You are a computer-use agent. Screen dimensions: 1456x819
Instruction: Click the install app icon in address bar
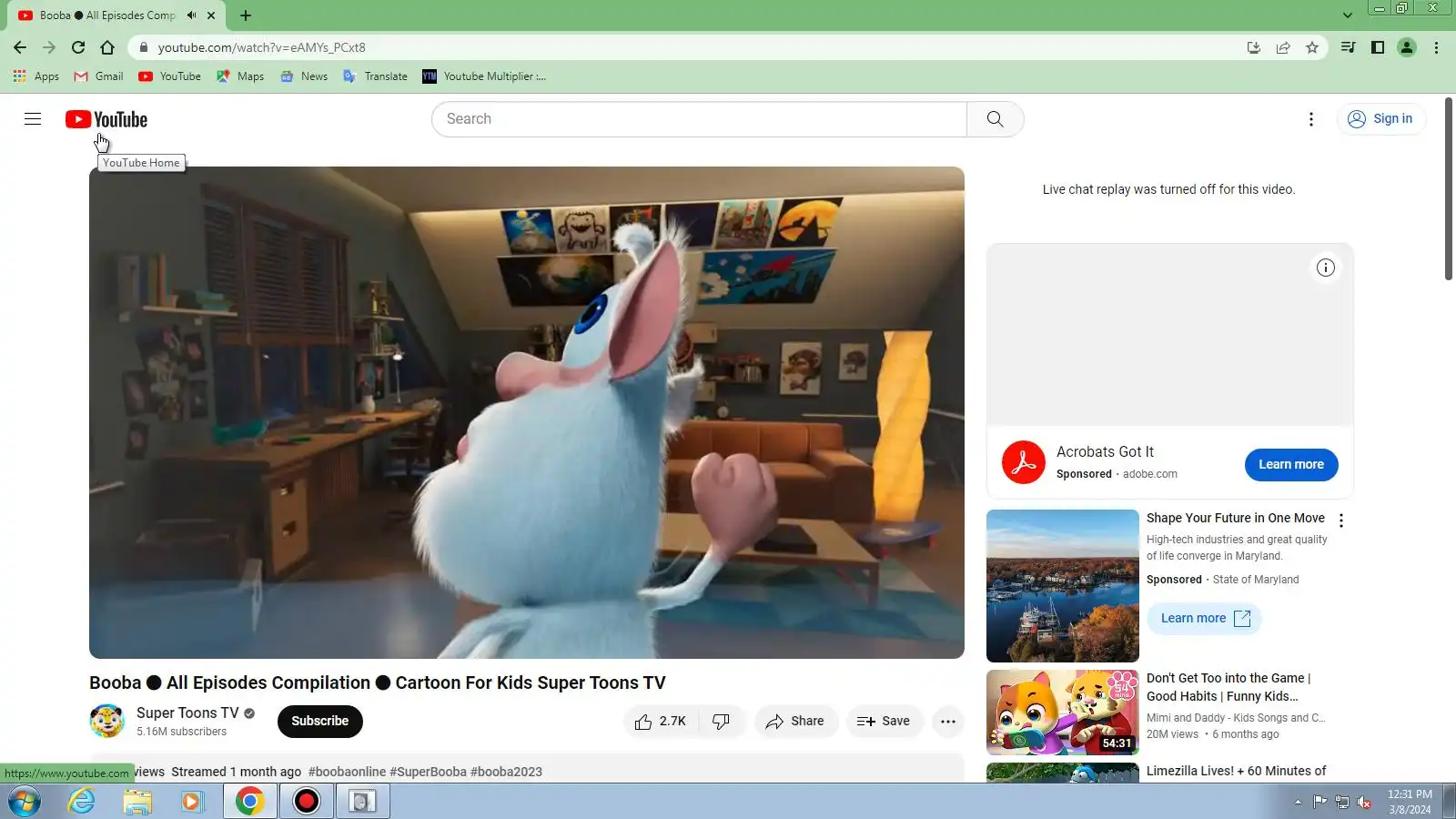(1254, 47)
